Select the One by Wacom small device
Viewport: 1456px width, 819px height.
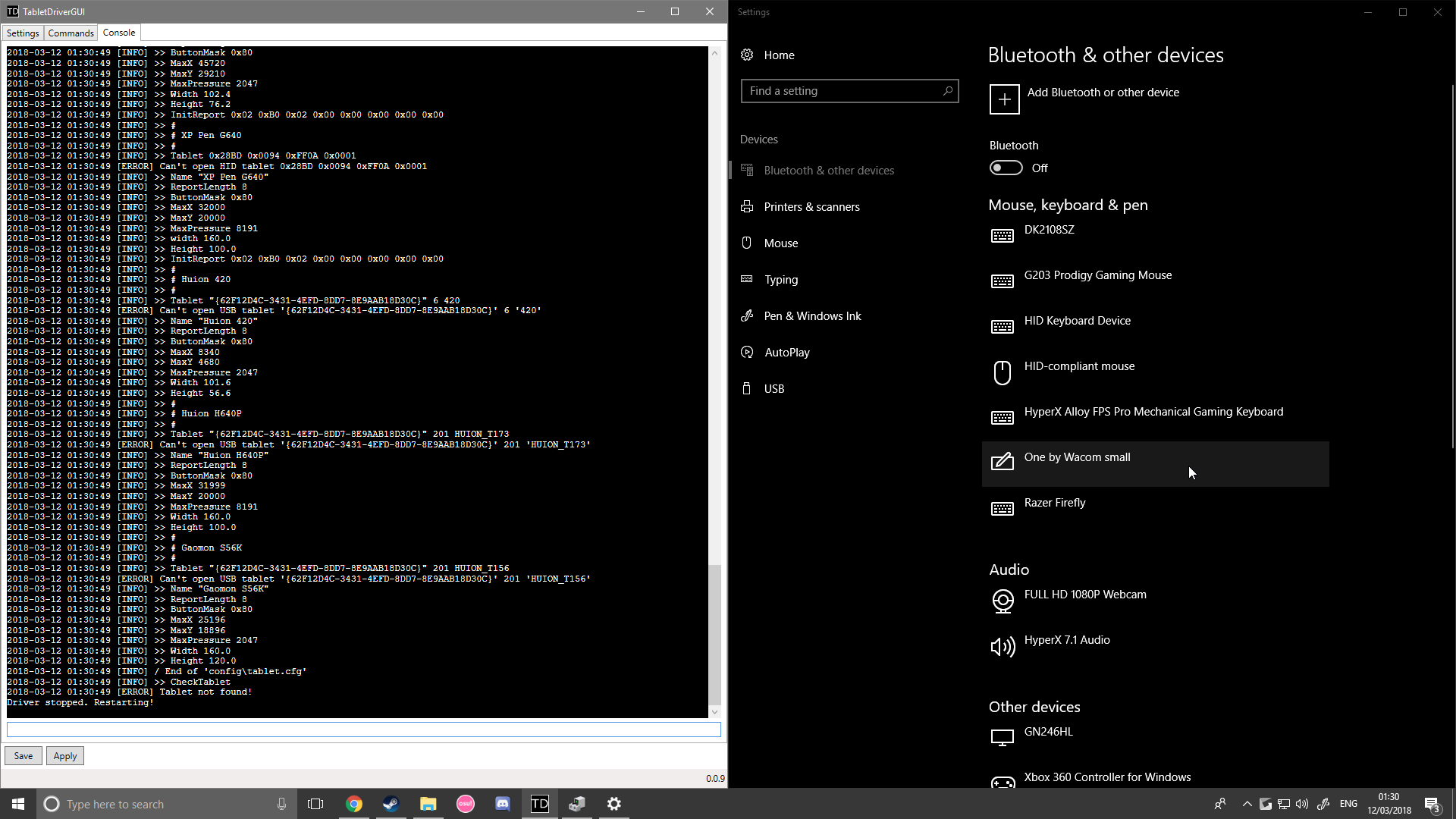(x=1077, y=457)
